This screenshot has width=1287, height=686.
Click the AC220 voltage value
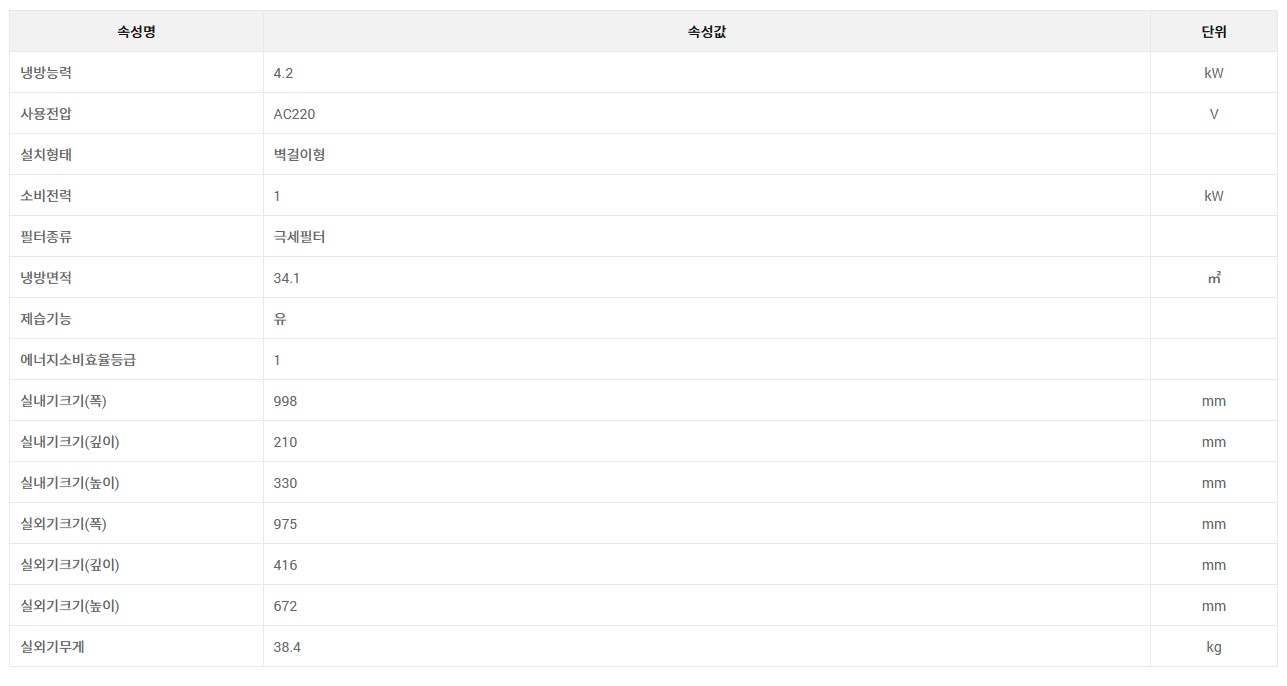[294, 114]
